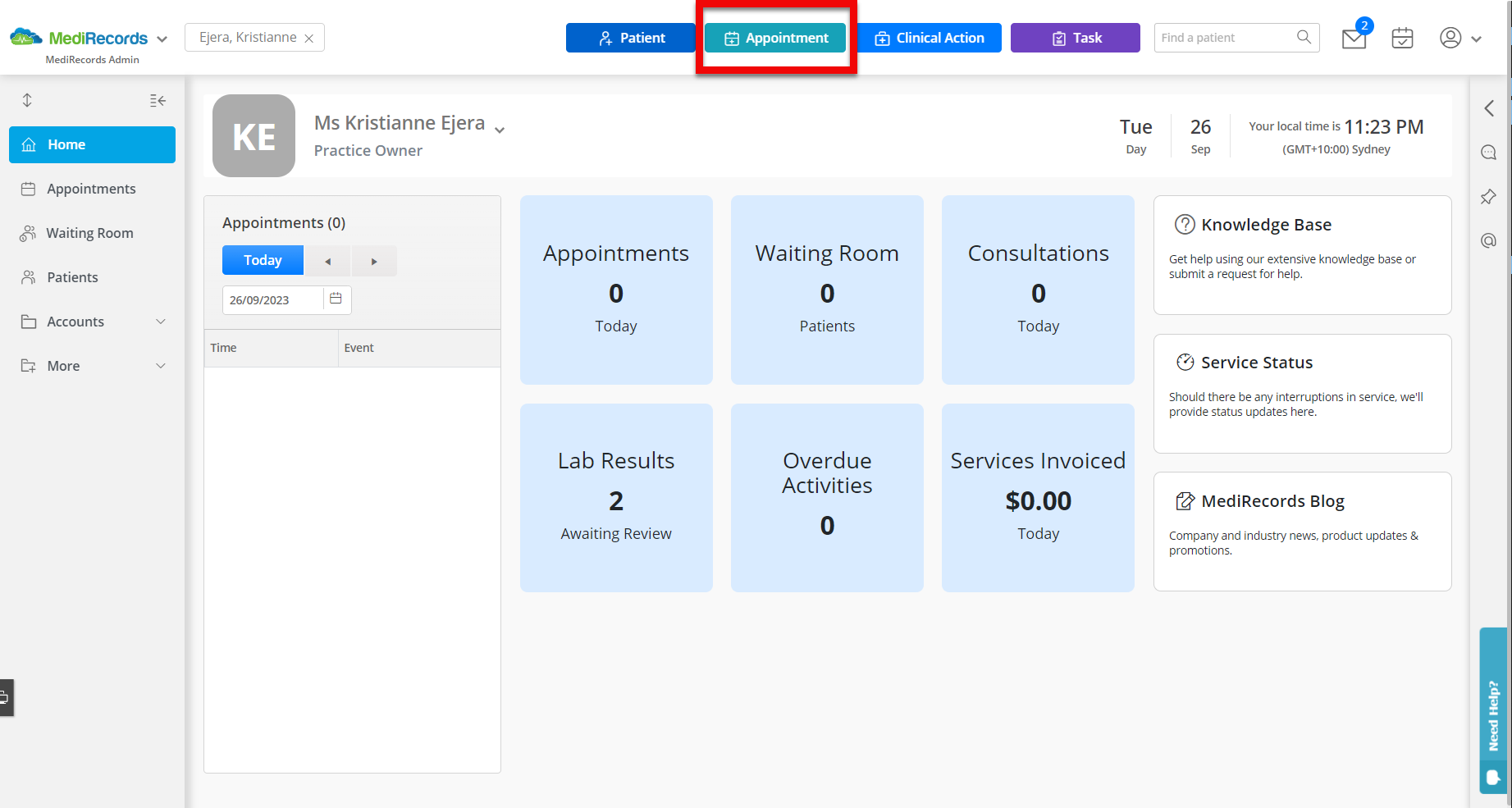The height and width of the screenshot is (808, 1512).
Task: Click the pin icon in right rail
Action: point(1488,197)
